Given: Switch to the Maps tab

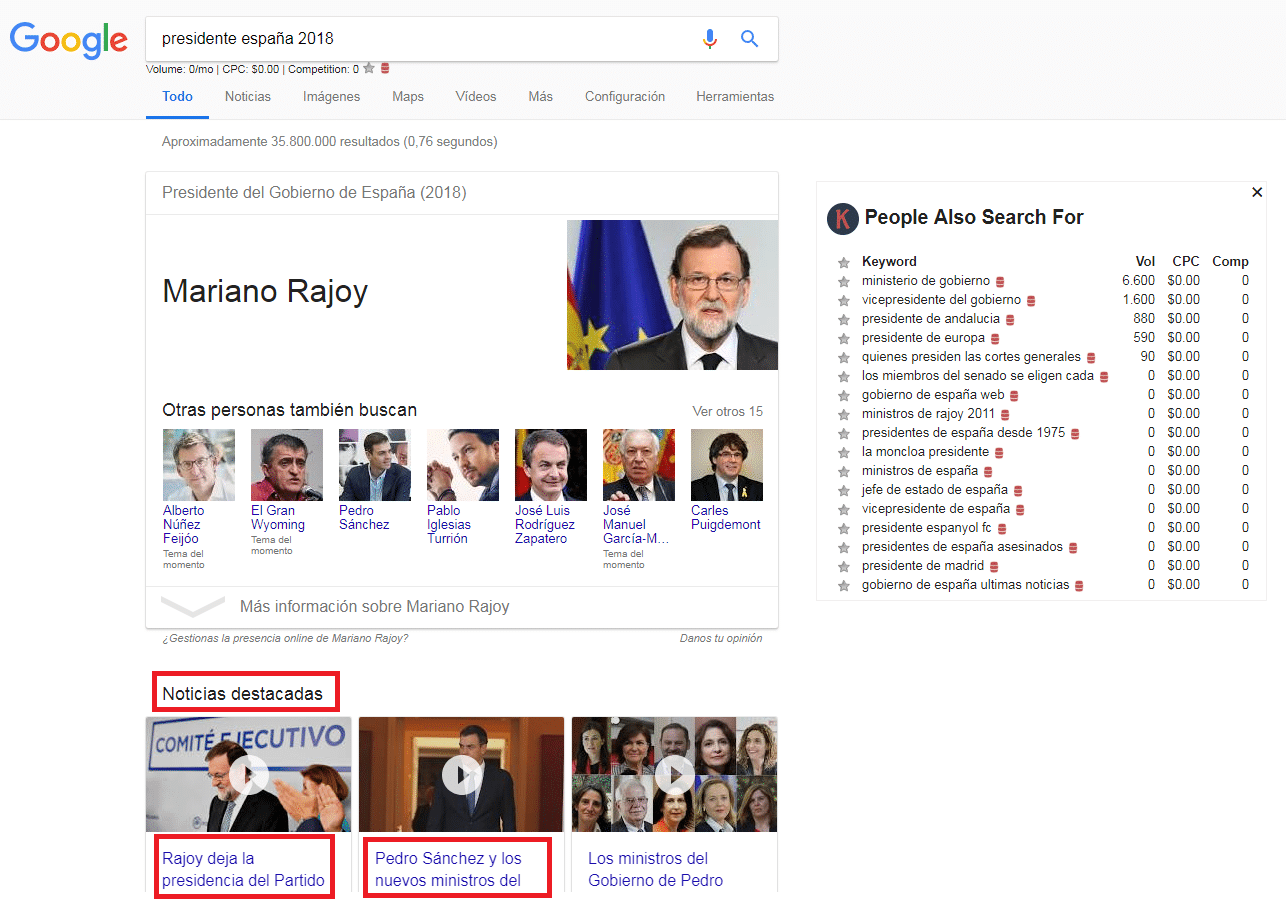Looking at the screenshot, I should point(408,97).
